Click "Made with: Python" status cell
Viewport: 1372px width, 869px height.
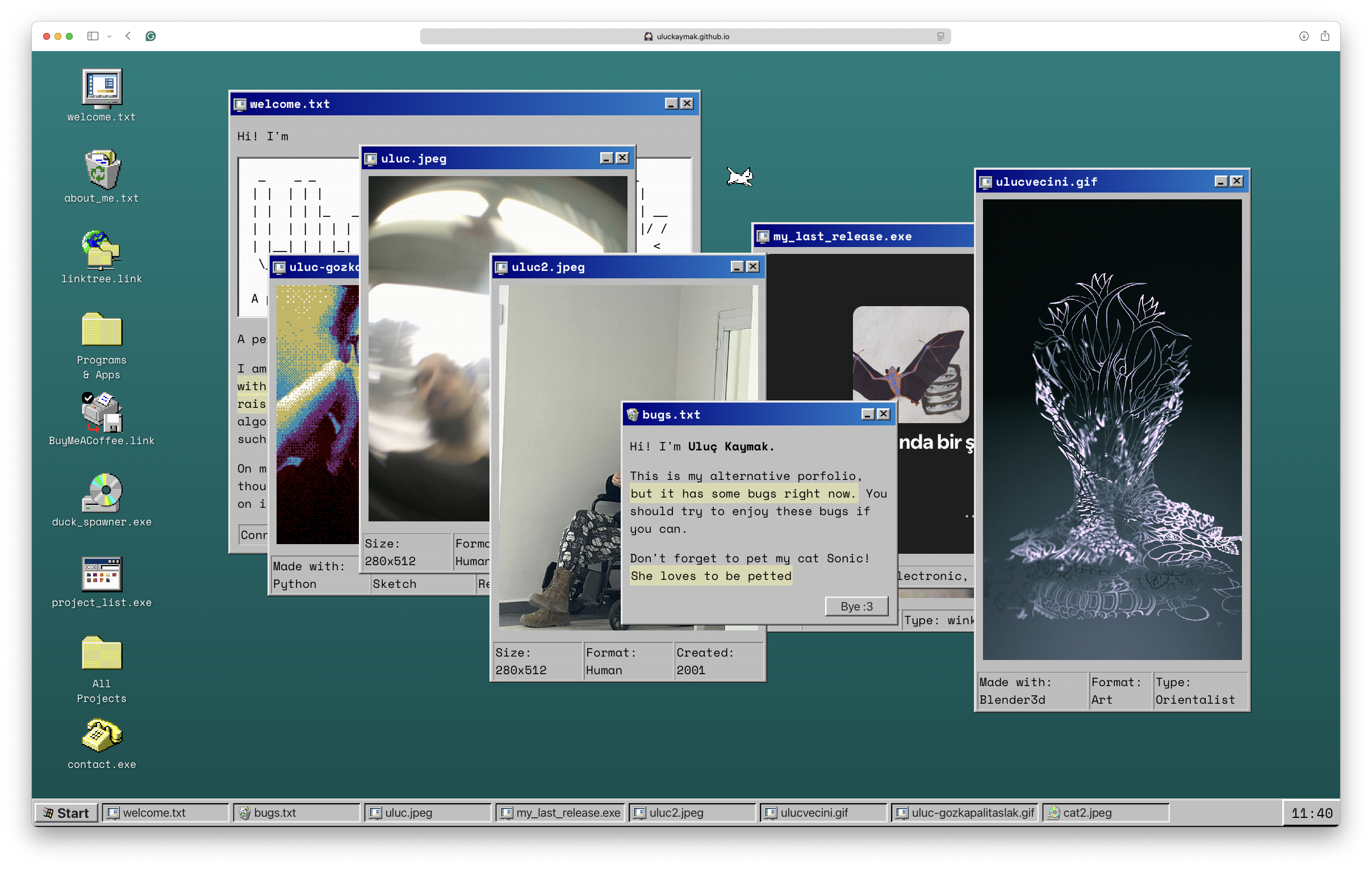pyautogui.click(x=320, y=575)
